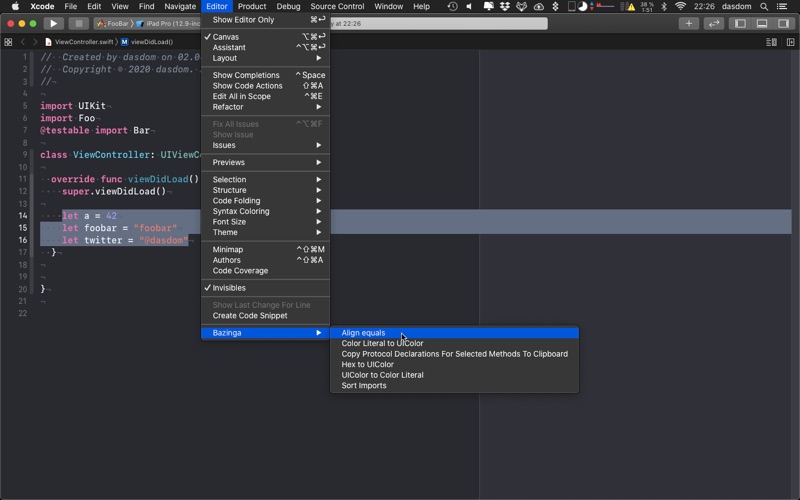Open the Library plus button
Viewport: 800px width, 500px height.
coord(688,23)
